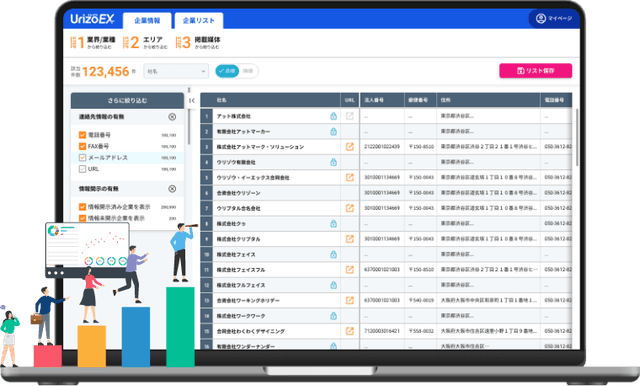Click the 法人番号 column header
This screenshot has height=386, width=640.
point(382,100)
